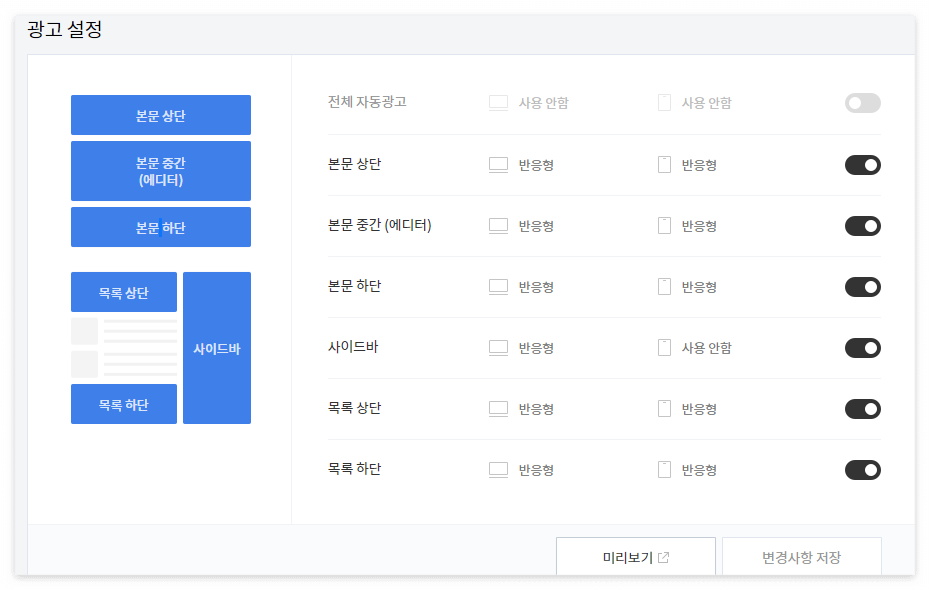The width and height of the screenshot is (930, 590).
Task: Select the blue 목록 하단 layout block
Action: click(x=124, y=404)
